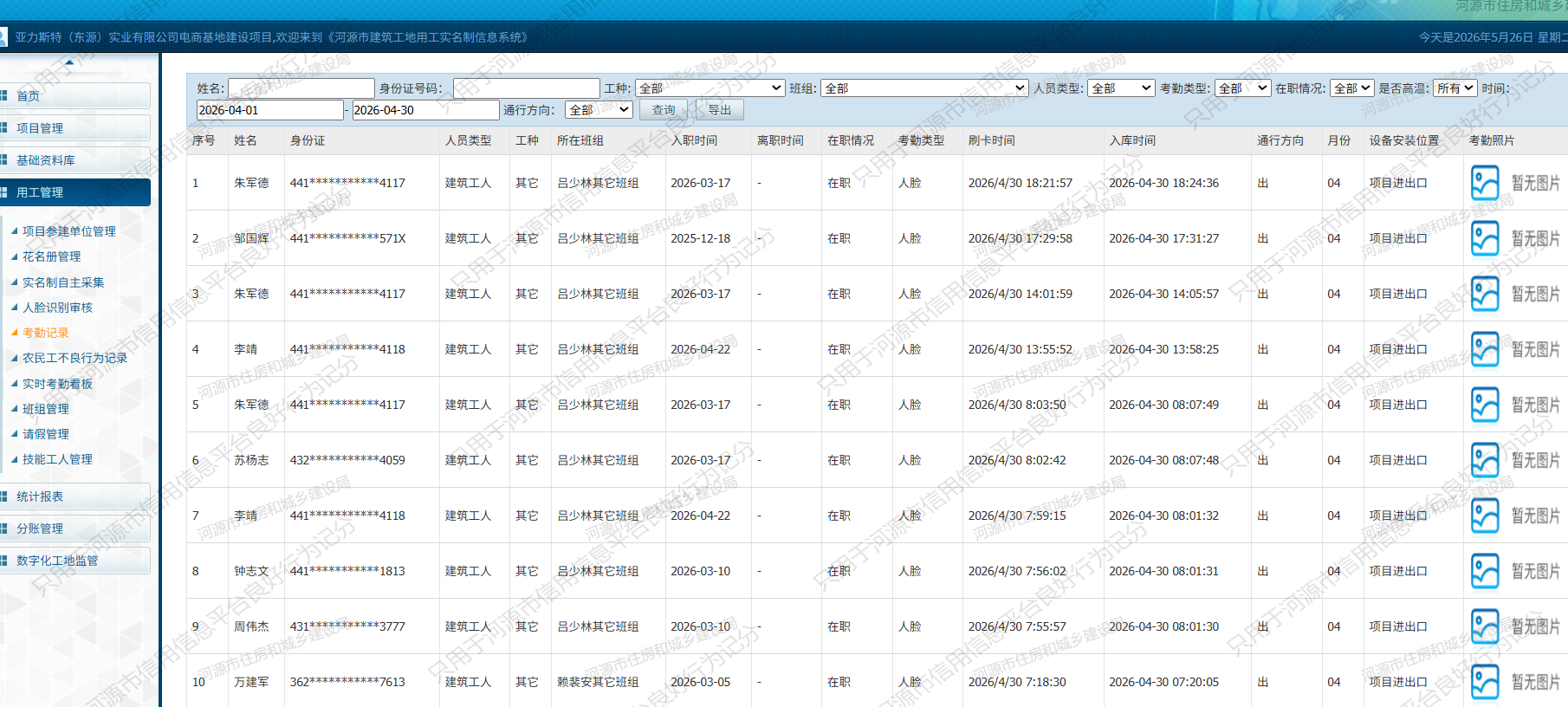Open attendance photo icon for row 2
This screenshot has width=1568, height=707.
click(1485, 238)
